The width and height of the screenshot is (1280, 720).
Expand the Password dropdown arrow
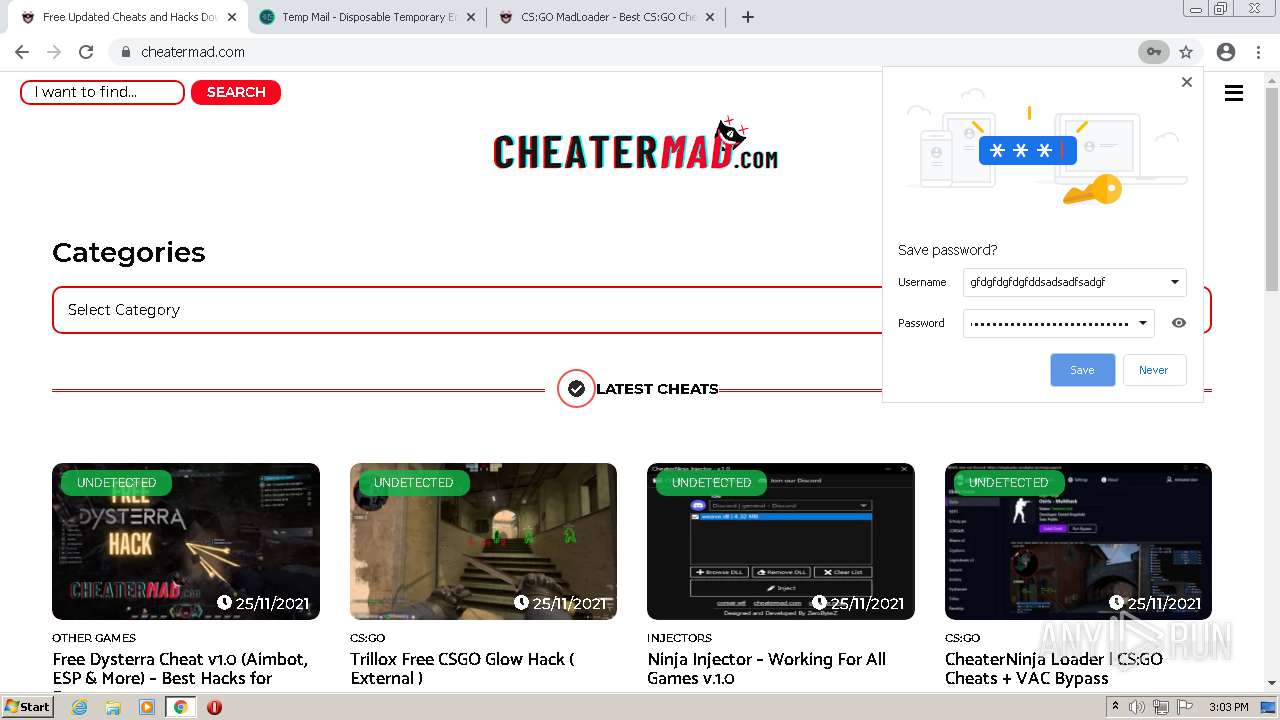click(1143, 323)
